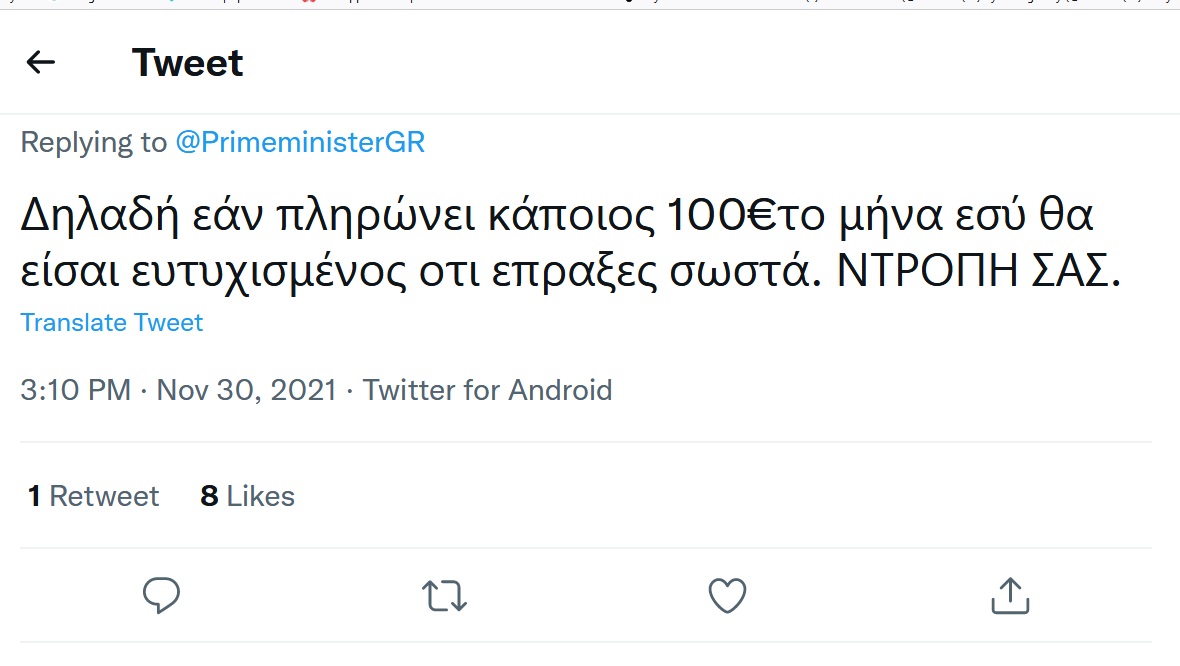Click the share upload icon
1180x666 pixels.
pyautogui.click(x=1010, y=596)
